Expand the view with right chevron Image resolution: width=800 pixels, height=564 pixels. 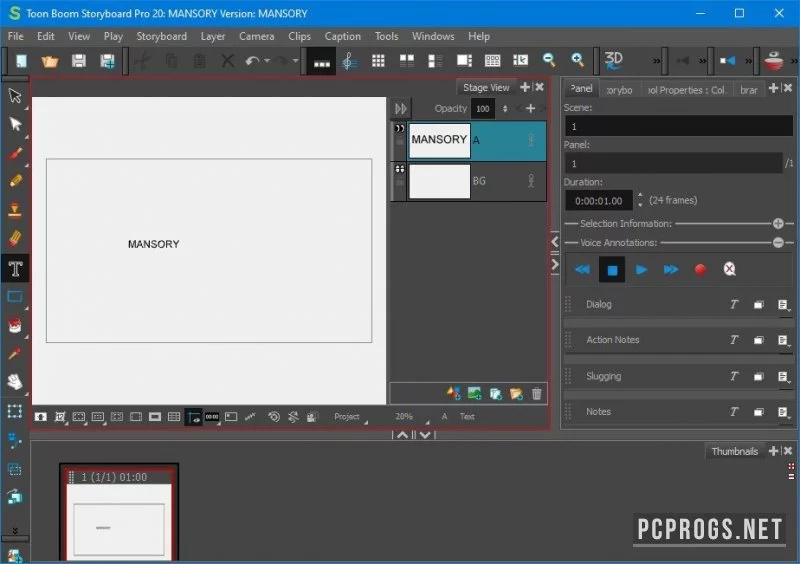pos(555,264)
